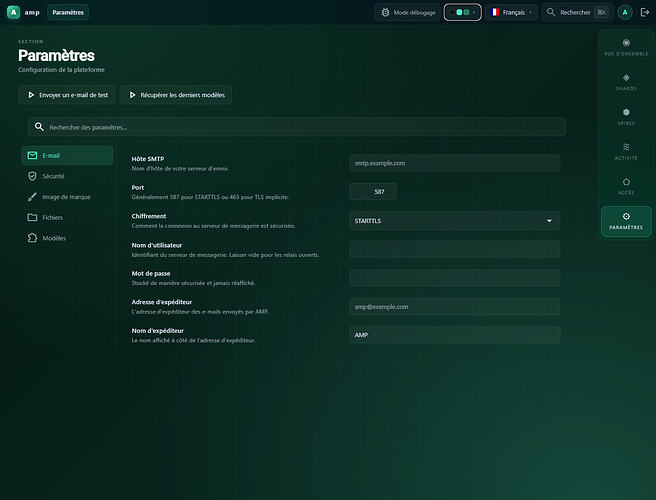Go to Vue d'ensemble in side rail

pyautogui.click(x=626, y=47)
